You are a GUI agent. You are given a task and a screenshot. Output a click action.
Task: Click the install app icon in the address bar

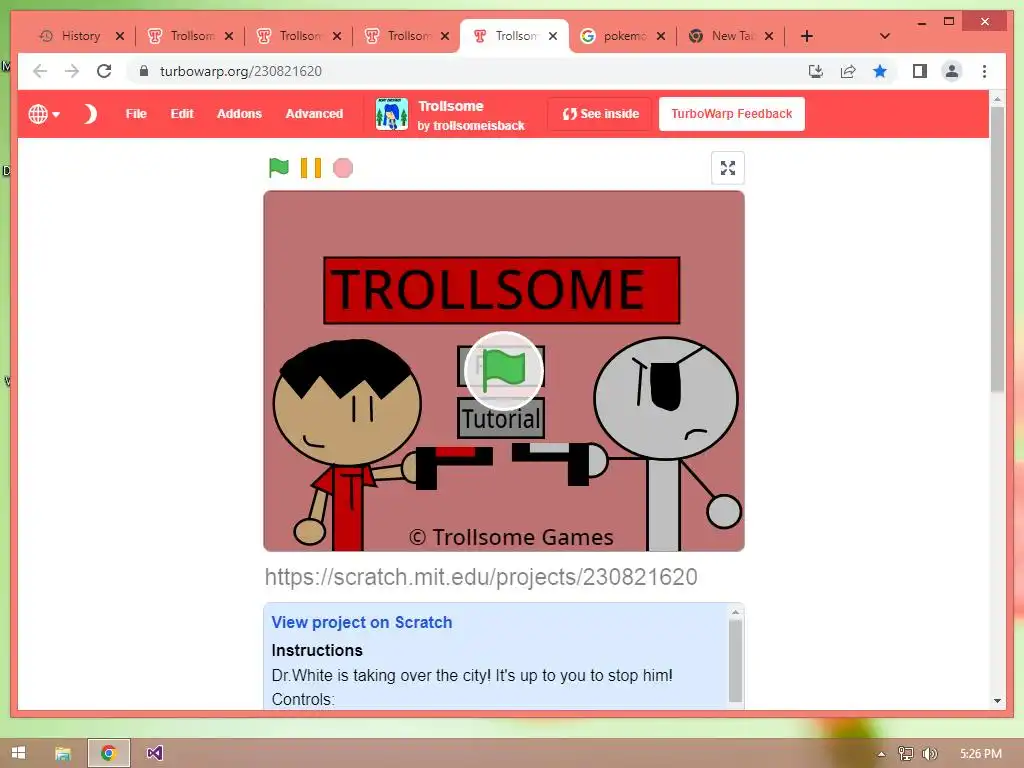816,71
